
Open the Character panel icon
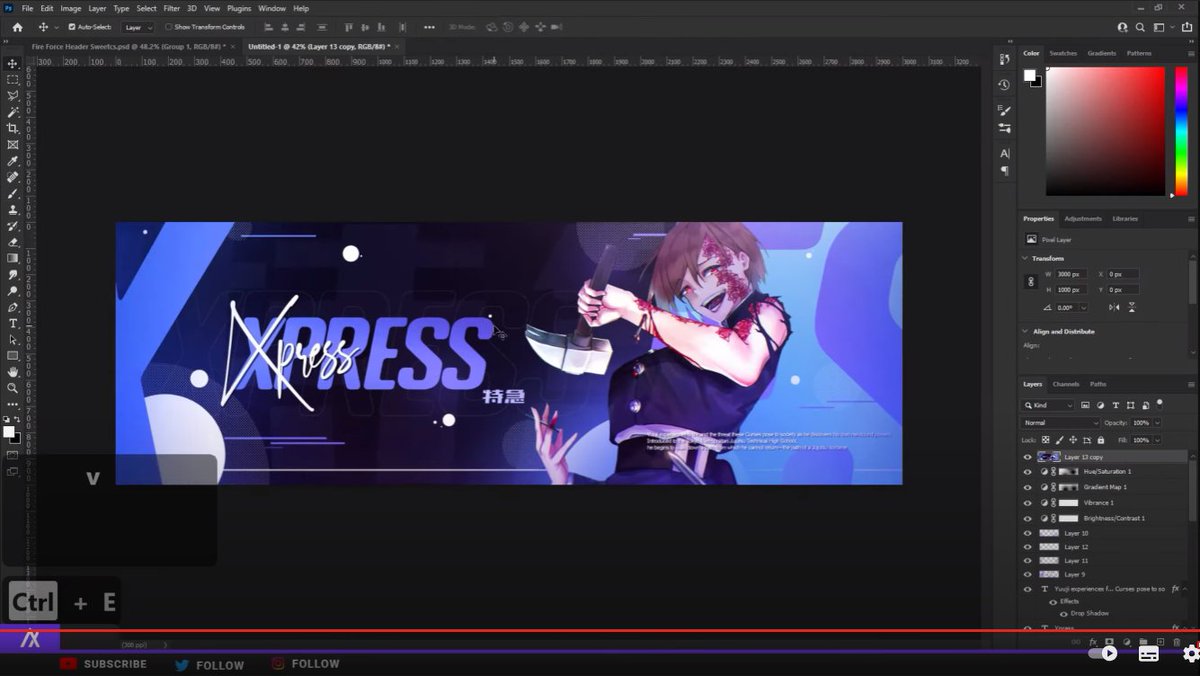1004,153
